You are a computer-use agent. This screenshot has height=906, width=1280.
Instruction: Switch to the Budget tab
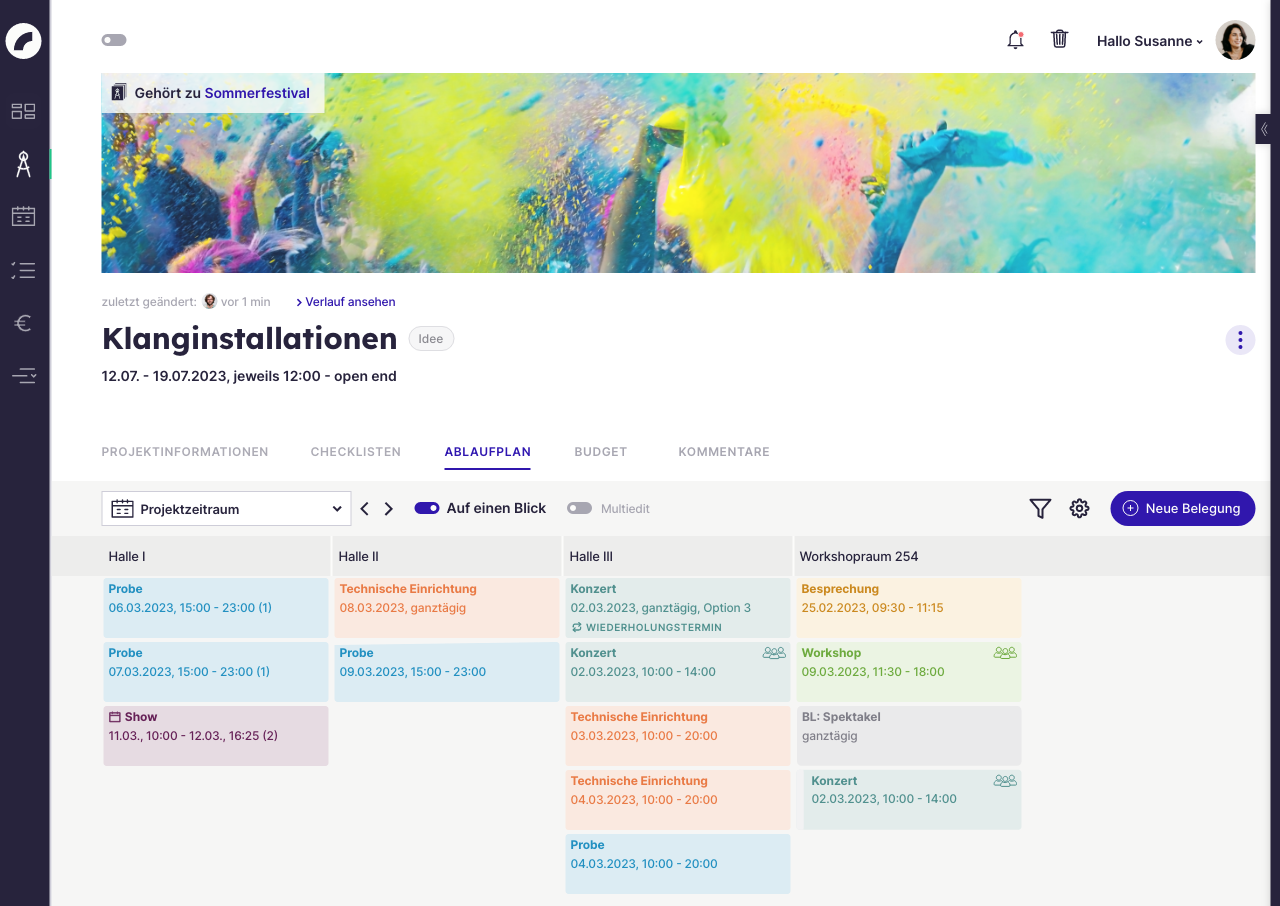pyautogui.click(x=600, y=452)
